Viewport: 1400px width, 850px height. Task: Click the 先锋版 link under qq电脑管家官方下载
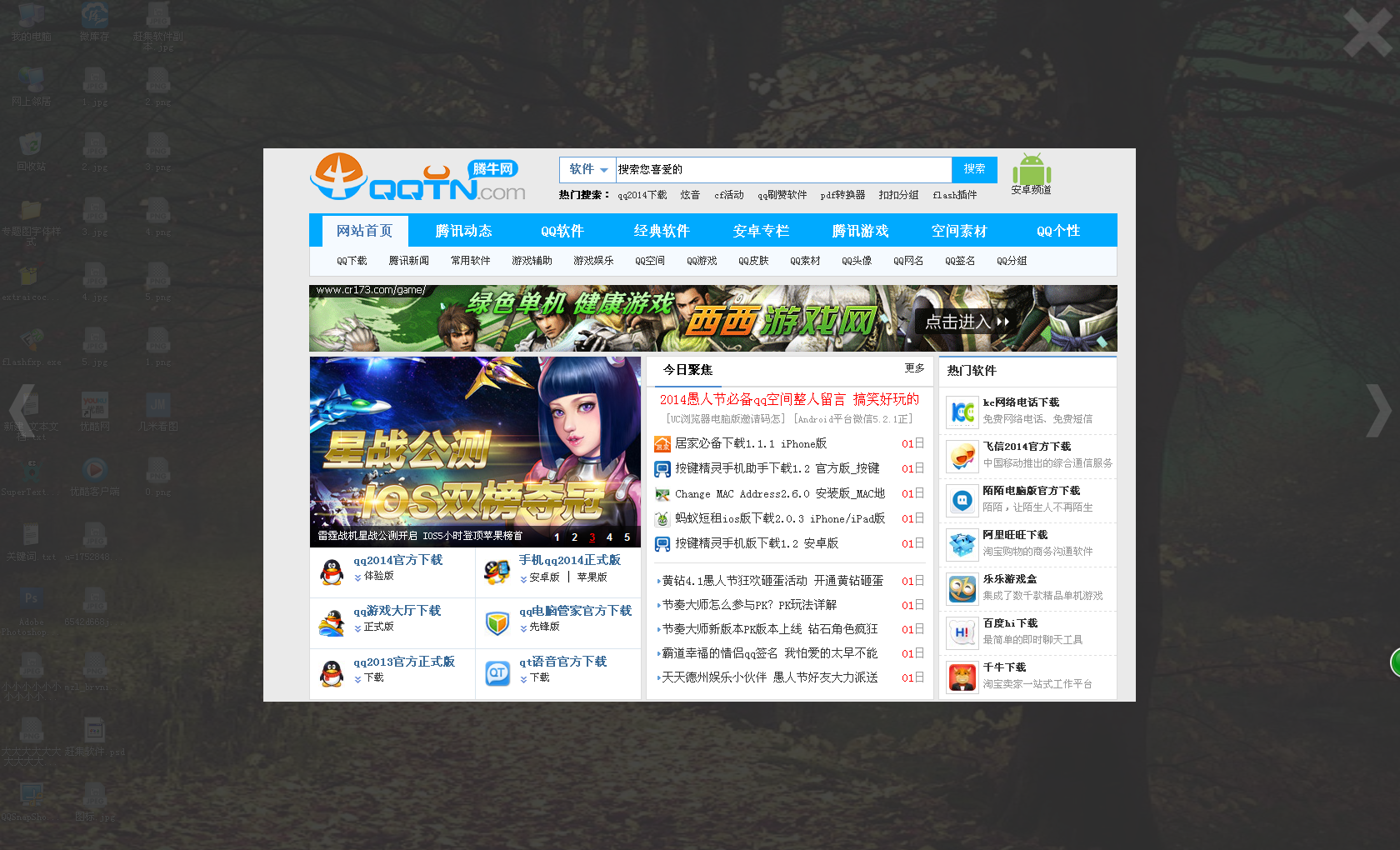click(544, 627)
